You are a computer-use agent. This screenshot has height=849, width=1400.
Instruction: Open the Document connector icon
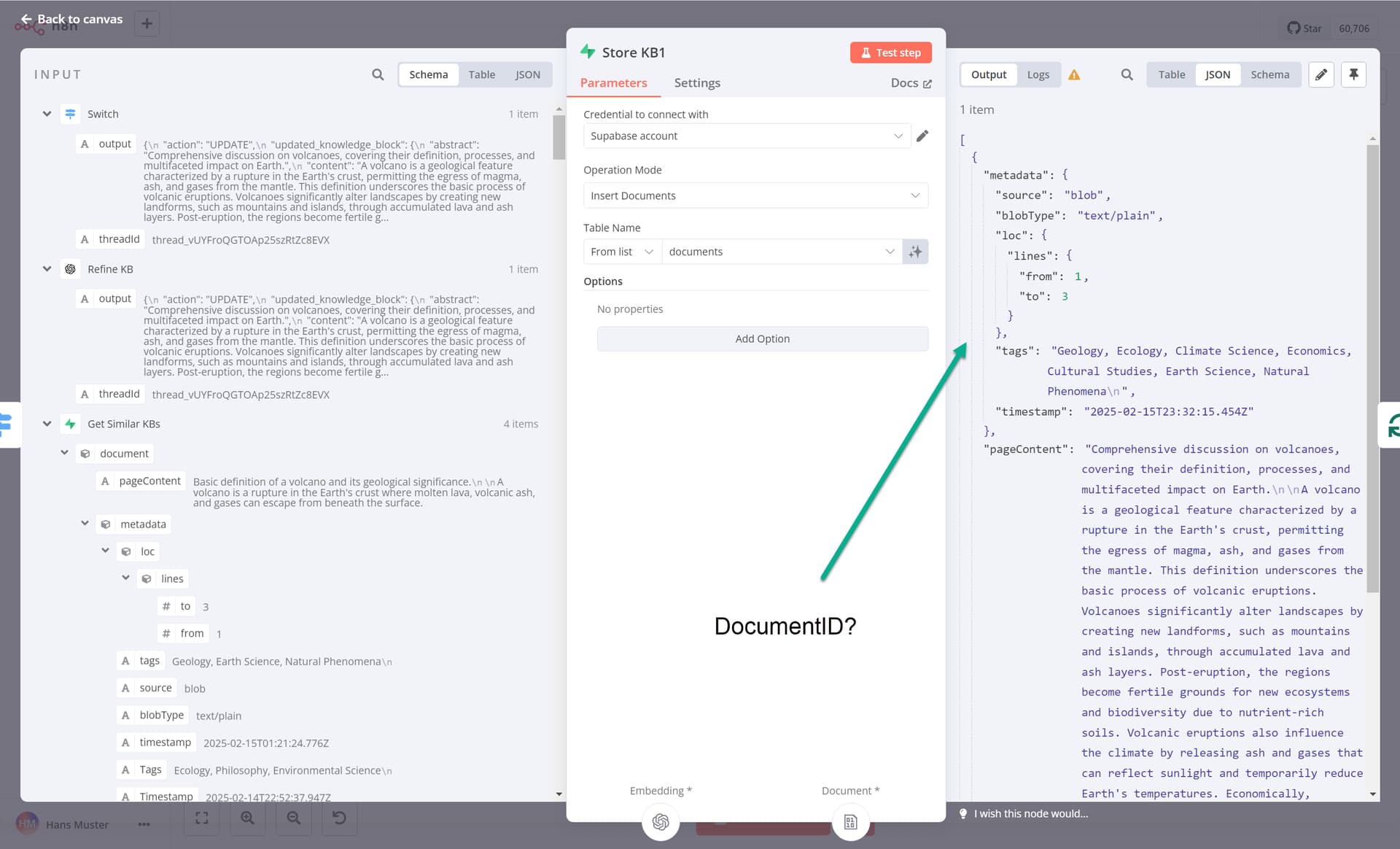[850, 822]
